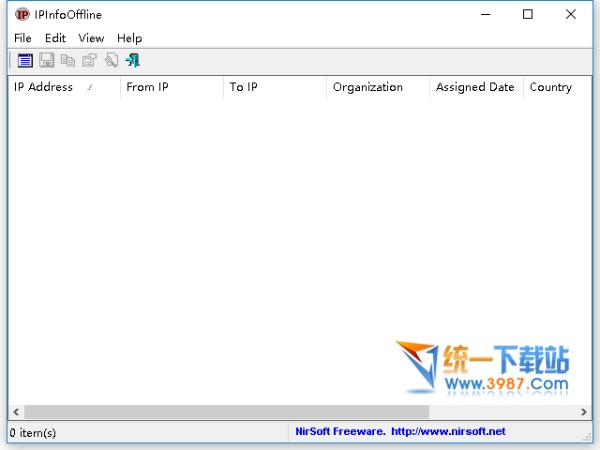Sort by the Assigned Date column
The height and width of the screenshot is (450, 600).
[475, 87]
